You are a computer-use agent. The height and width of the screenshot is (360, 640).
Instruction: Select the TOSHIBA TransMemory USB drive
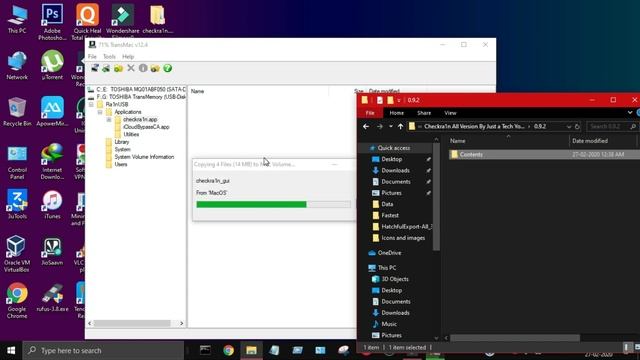(141, 97)
